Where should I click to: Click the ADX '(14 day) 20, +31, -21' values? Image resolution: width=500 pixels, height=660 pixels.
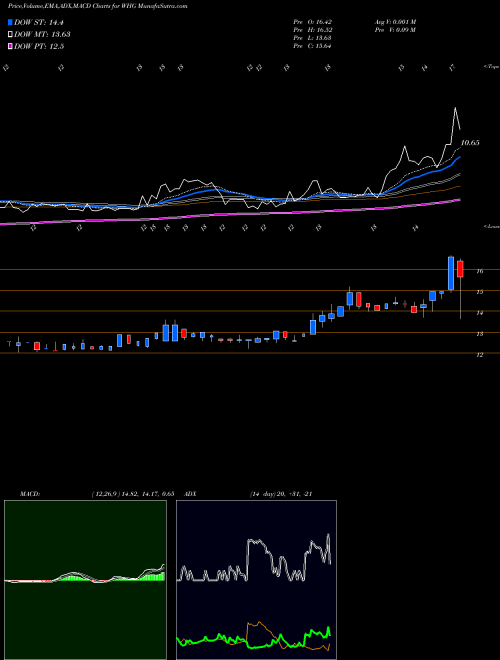point(280,494)
